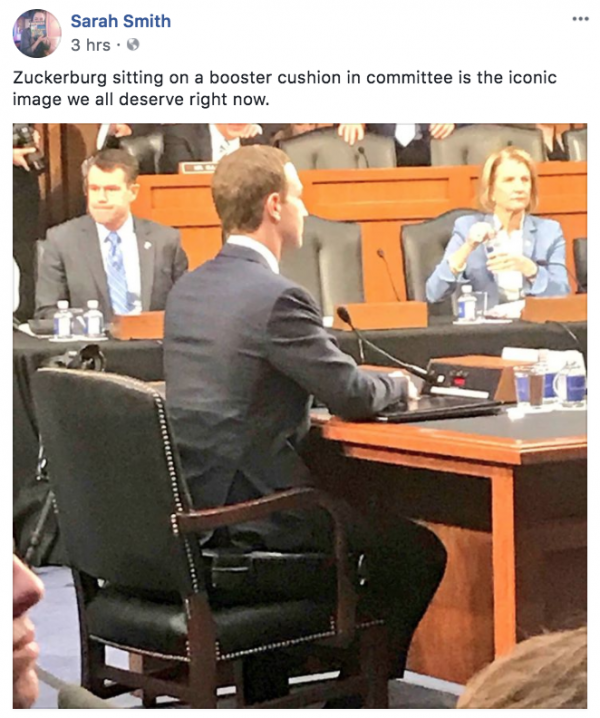
Task: Open the post via the 3 hrs timestamp
Action: pyautogui.click(x=90, y=45)
